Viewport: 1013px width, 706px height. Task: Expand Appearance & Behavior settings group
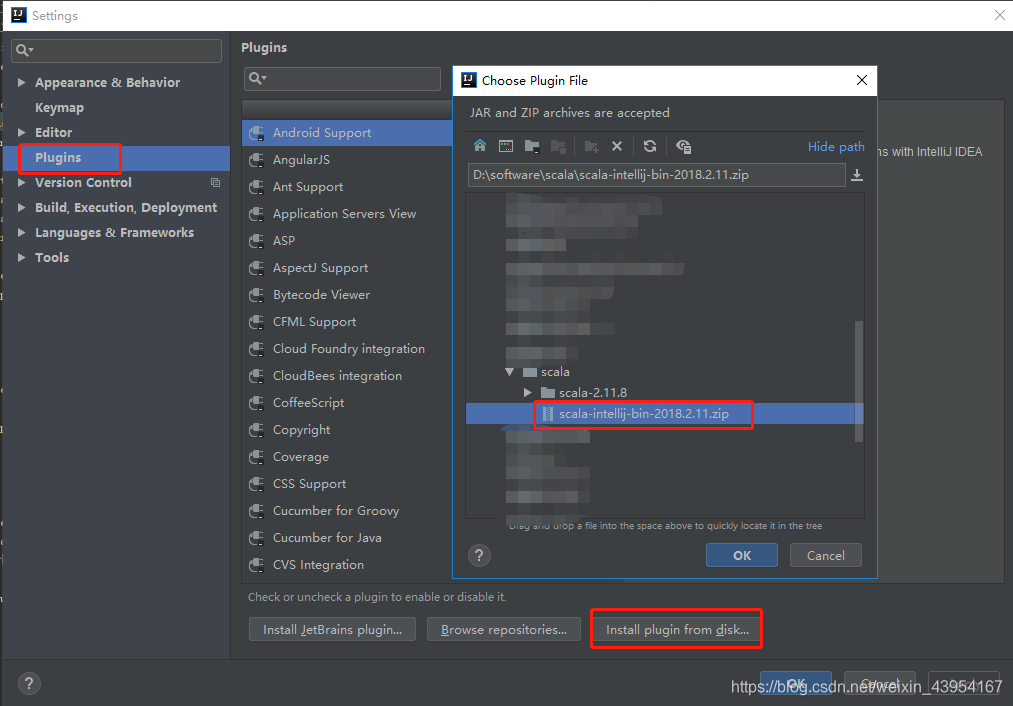21,83
